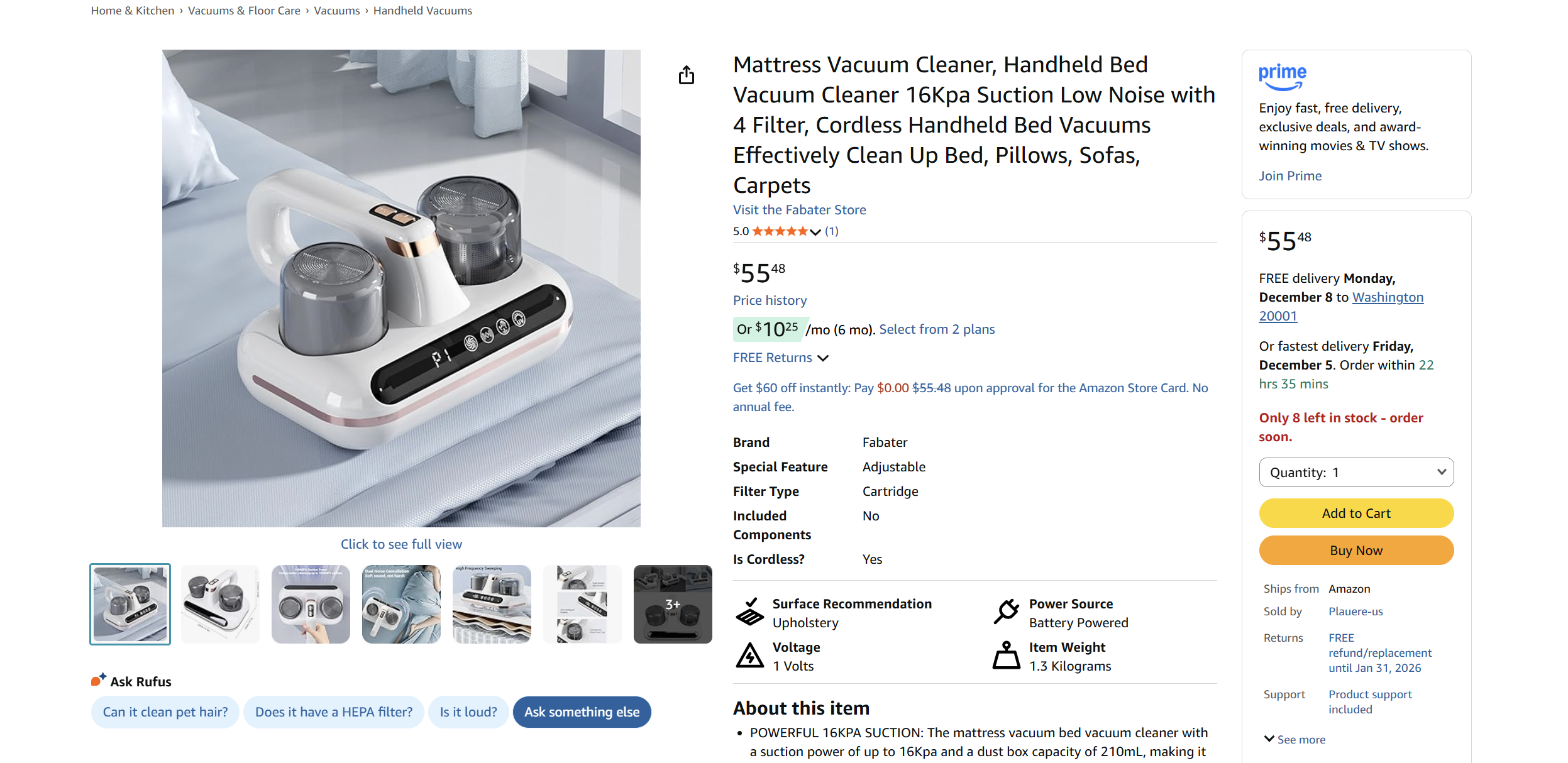Screen dimensions: 1568x763
Task: Ask Rufus 'Does it have a HEPA filter?'
Action: (x=333, y=712)
